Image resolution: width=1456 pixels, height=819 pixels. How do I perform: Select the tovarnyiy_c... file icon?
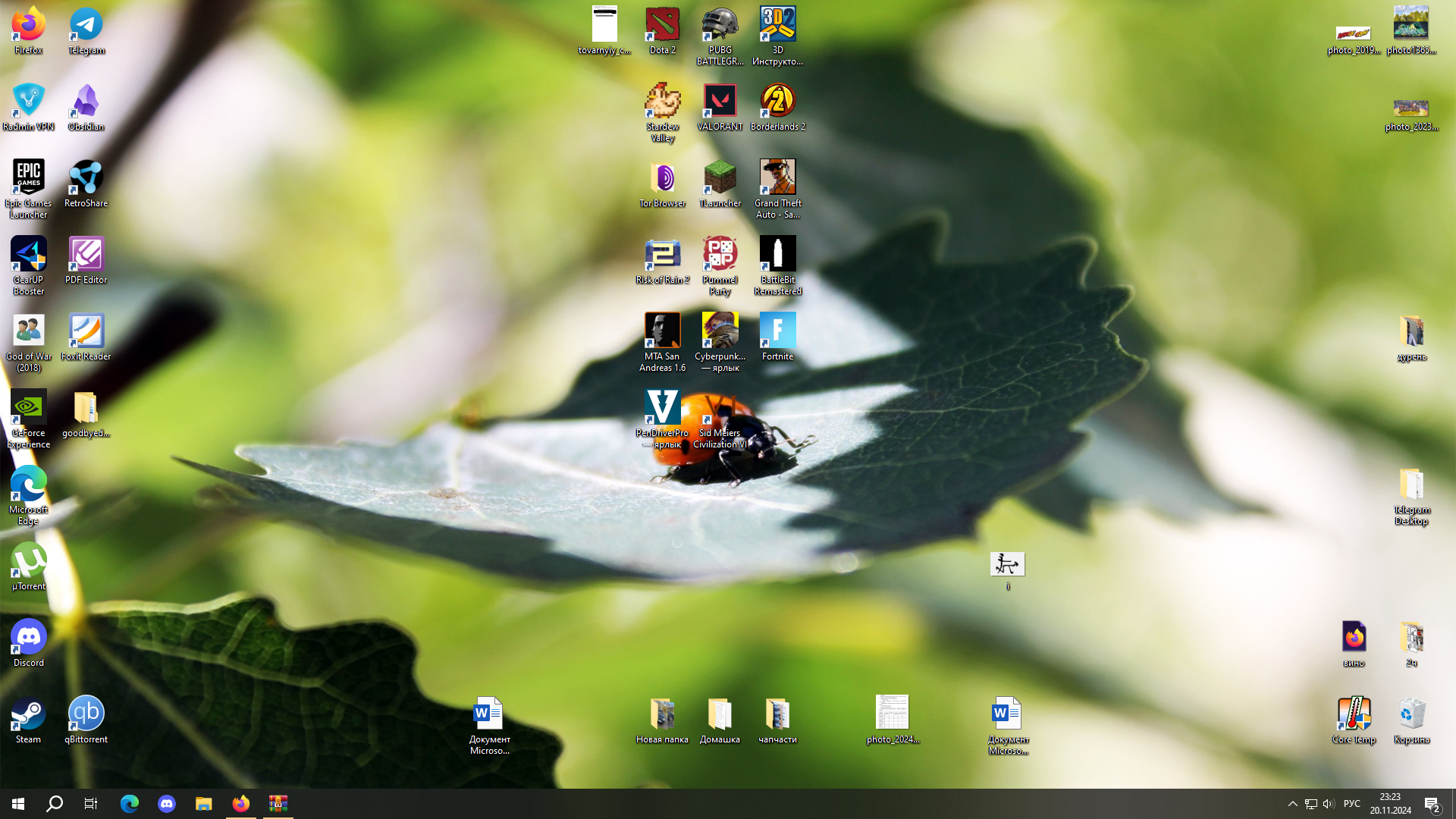pyautogui.click(x=605, y=30)
